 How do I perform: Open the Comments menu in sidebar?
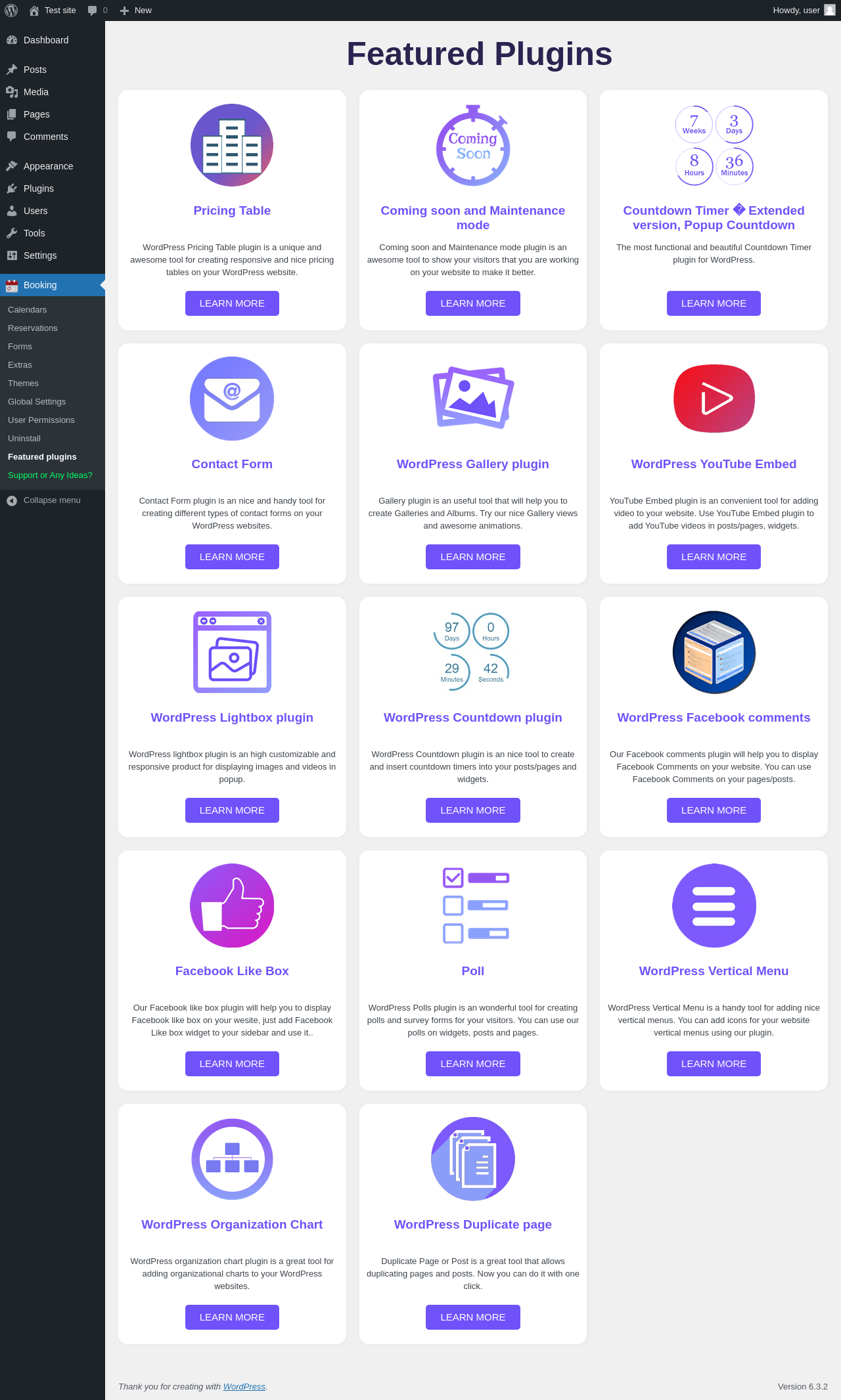53,137
